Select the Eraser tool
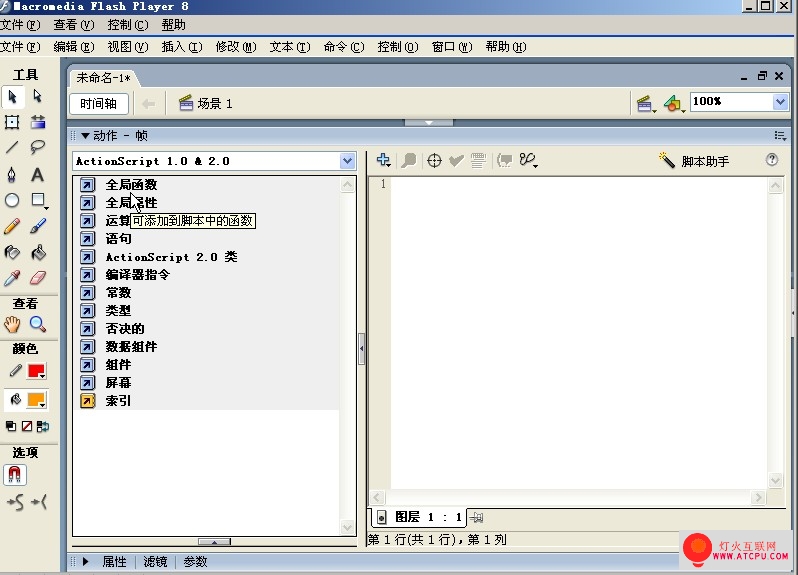The height and width of the screenshot is (575, 798). [x=38, y=278]
